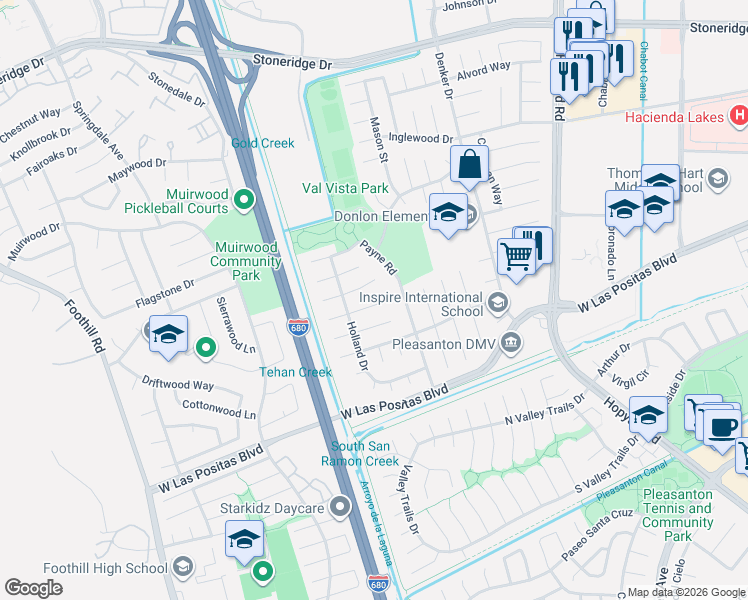The image size is (748, 600).
Task: Select the Muirwood Community Park label
Action: [x=246, y=261]
